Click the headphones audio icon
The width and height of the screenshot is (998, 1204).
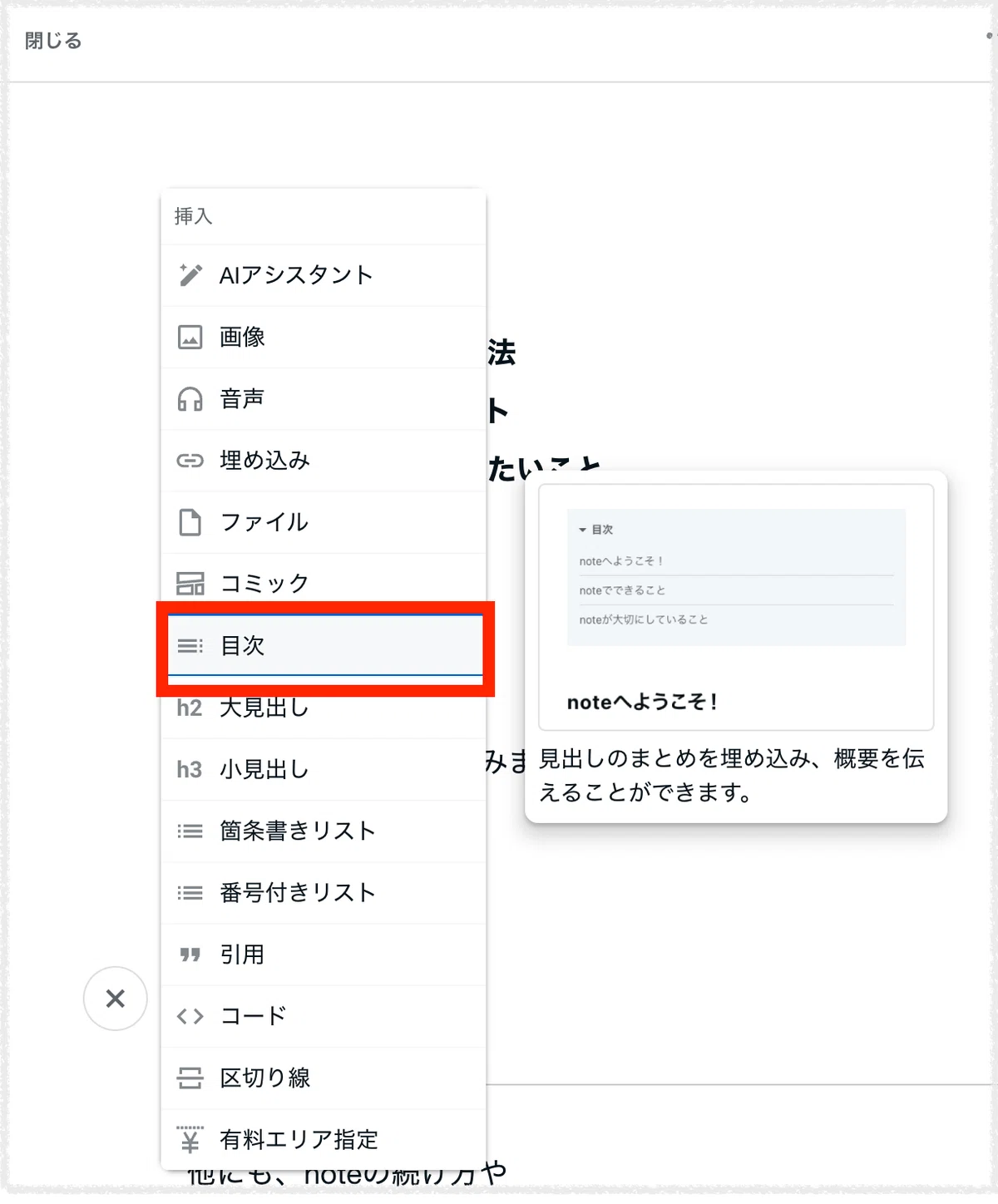coord(190,399)
